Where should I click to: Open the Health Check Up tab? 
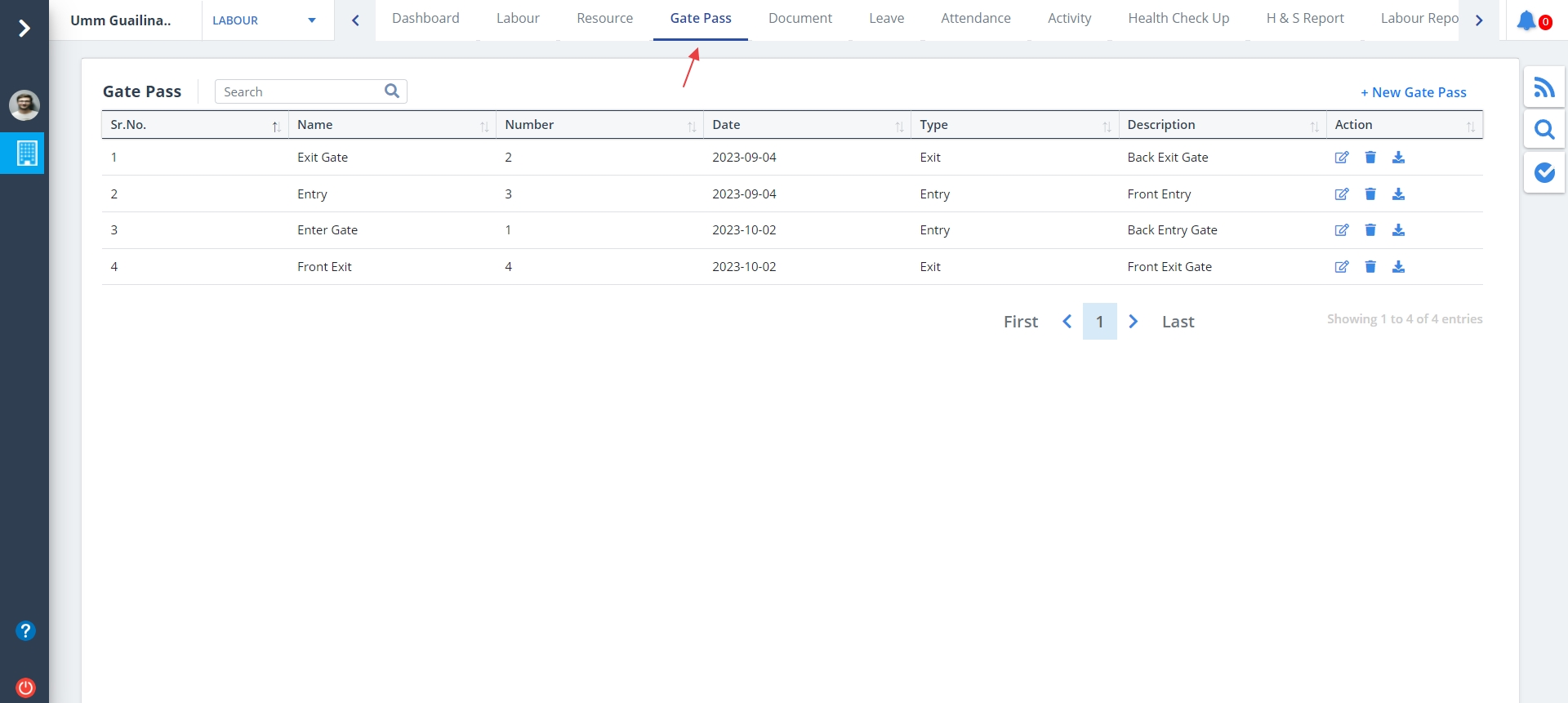[x=1178, y=19]
